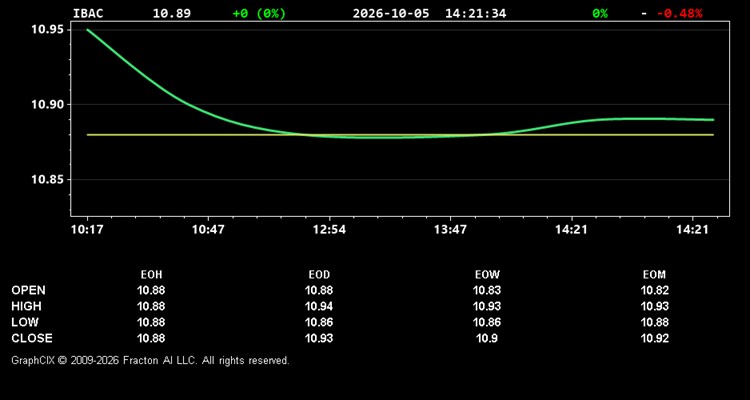Click the 10:17 time axis label
Screen dimensions: 750x400
[x=87, y=230]
